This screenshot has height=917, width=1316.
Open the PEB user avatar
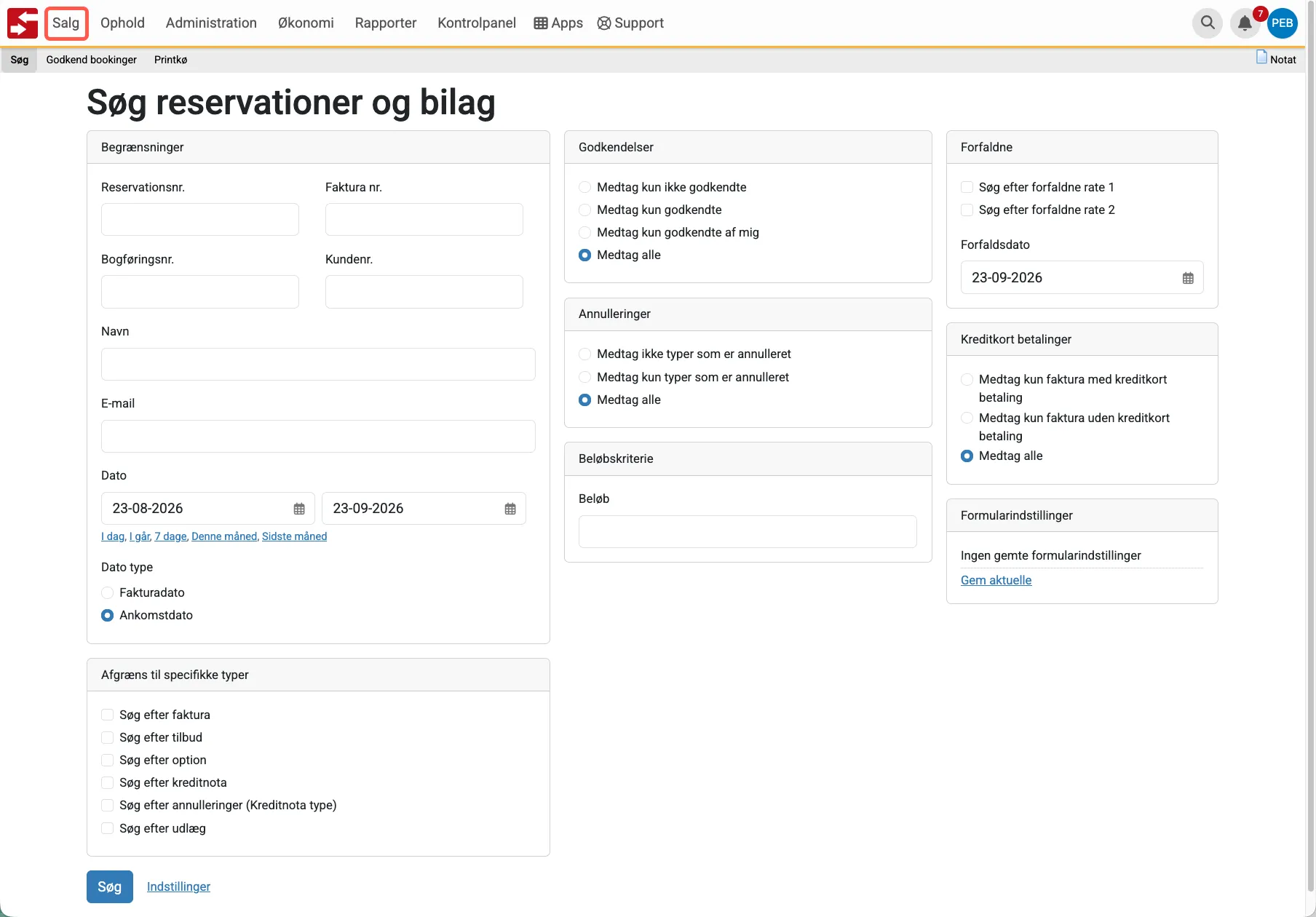[x=1283, y=23]
